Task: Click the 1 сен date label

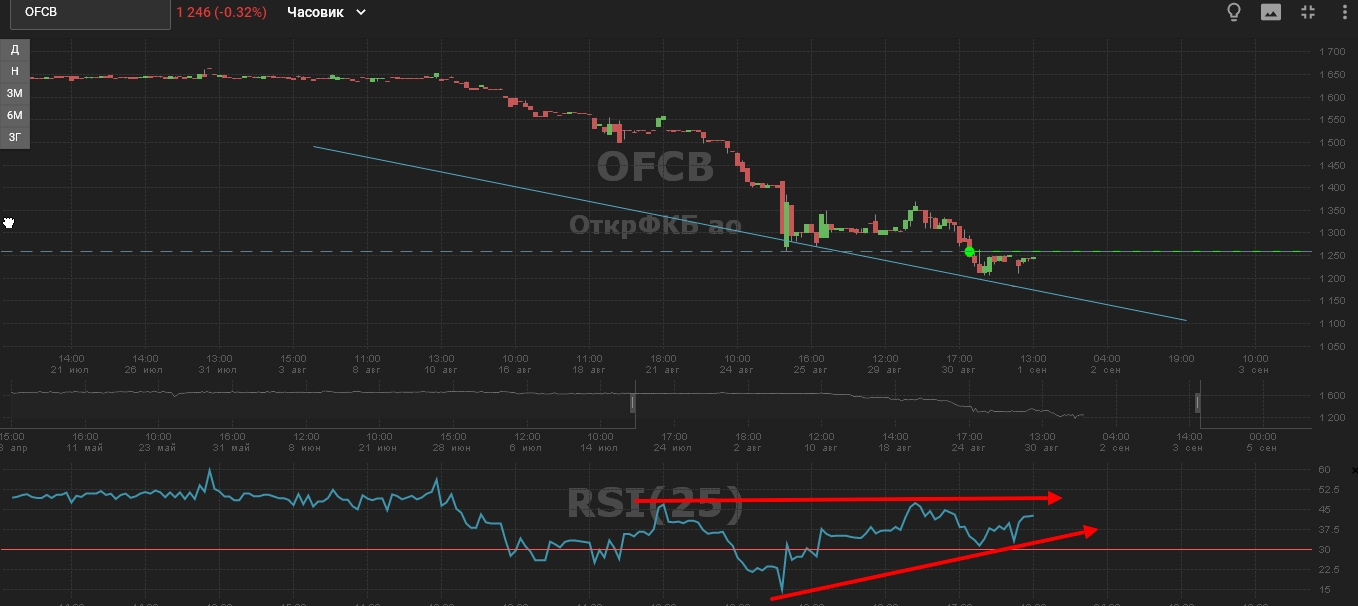Action: [1033, 370]
